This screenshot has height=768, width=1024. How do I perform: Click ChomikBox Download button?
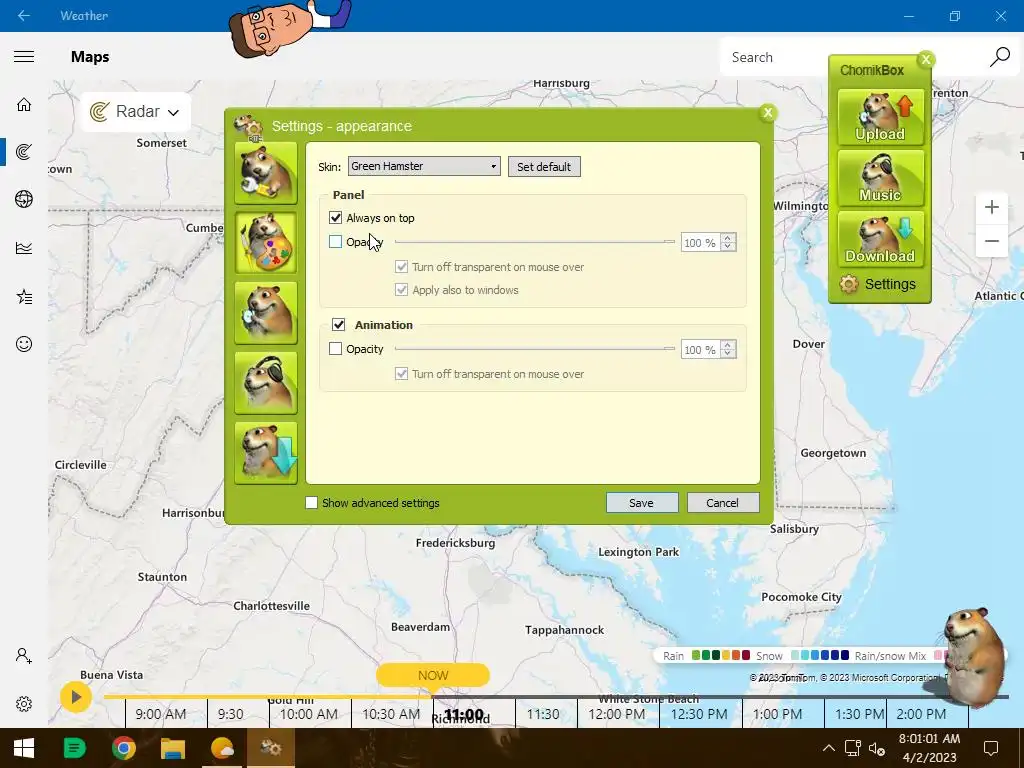[x=880, y=239]
